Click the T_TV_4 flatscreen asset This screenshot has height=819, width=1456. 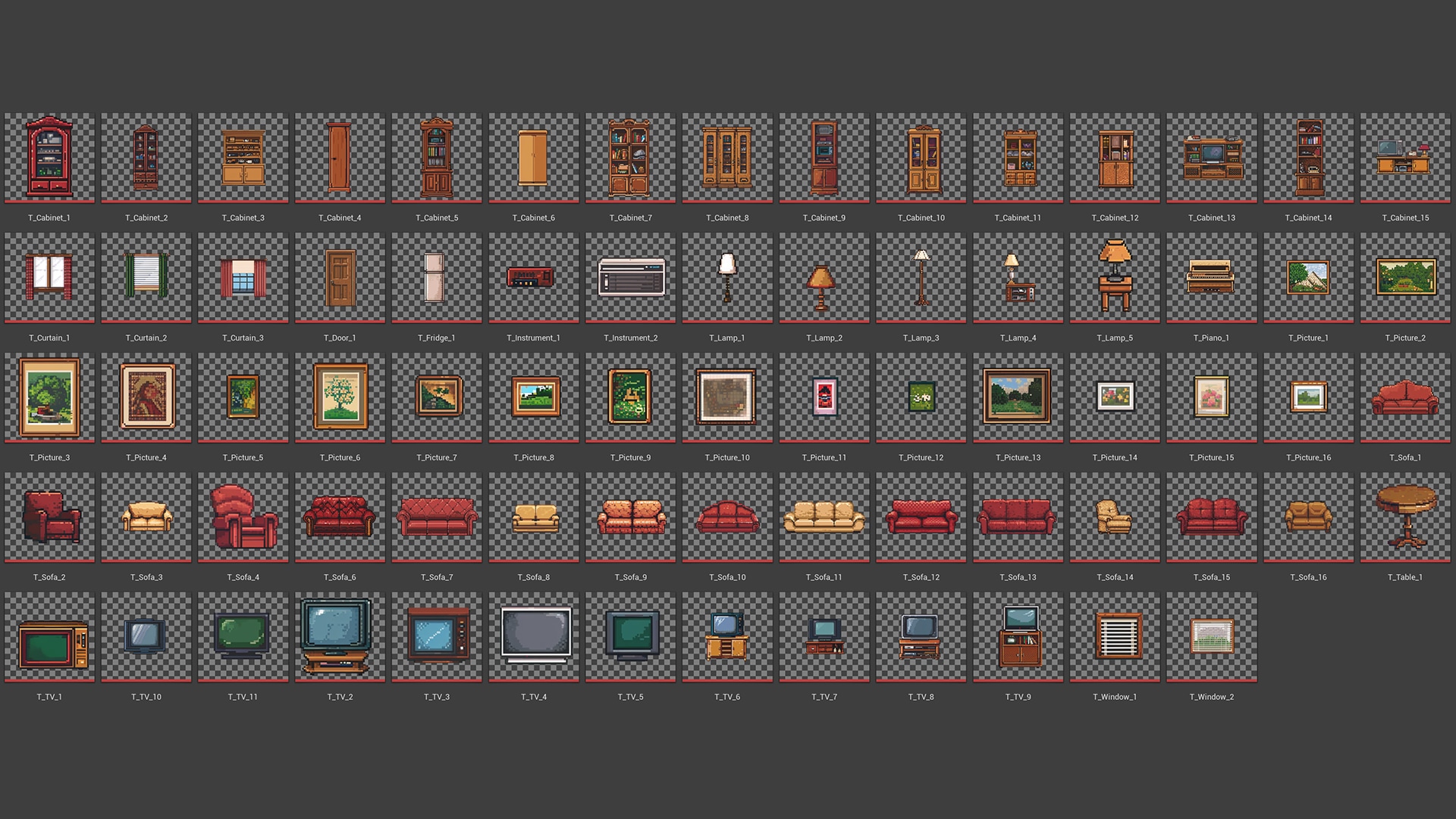pyautogui.click(x=533, y=636)
